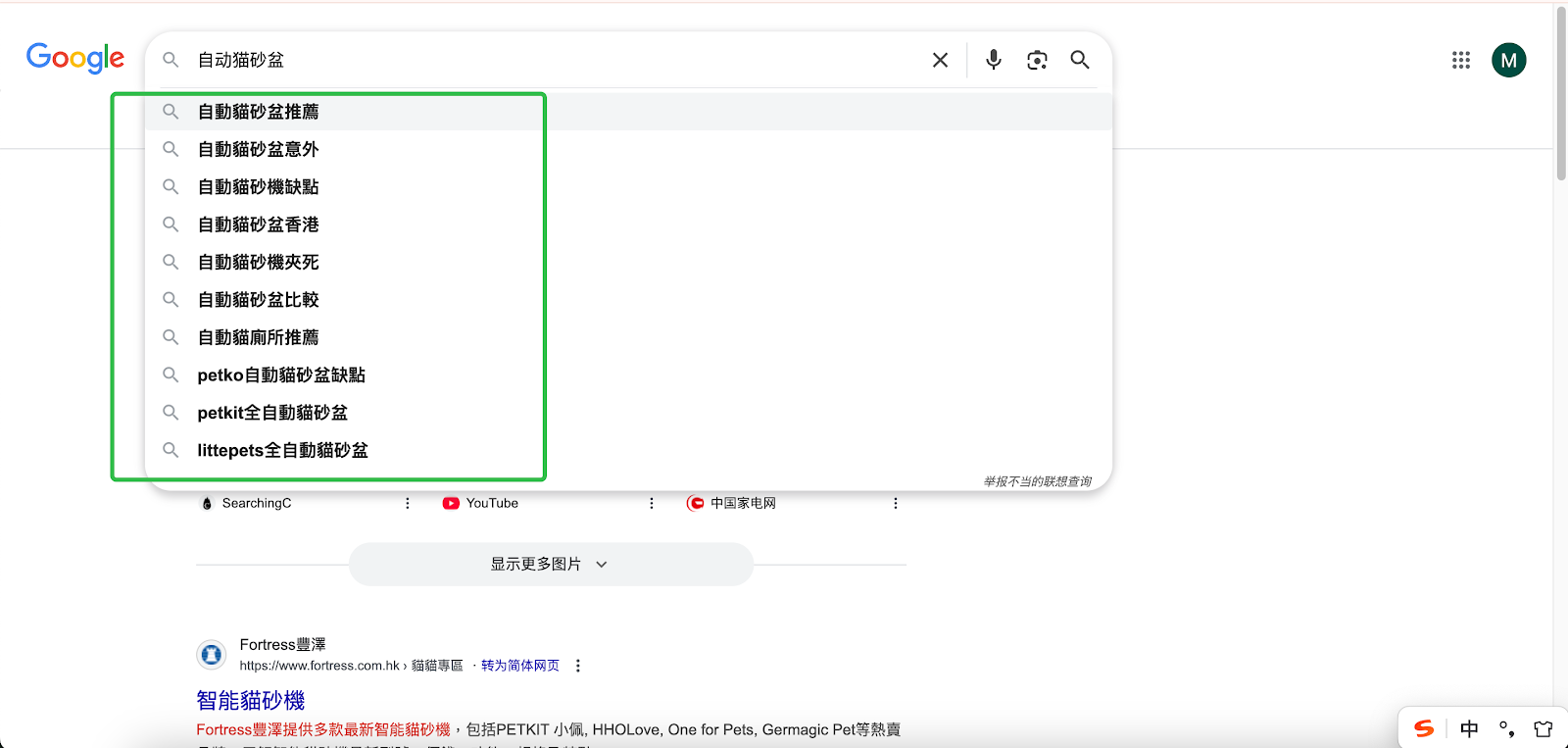Expand 显示更多图片 to show more images

[551, 565]
